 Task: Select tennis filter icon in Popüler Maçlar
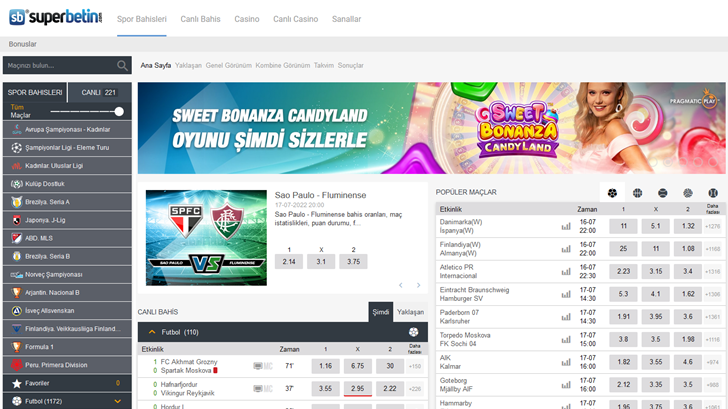[663, 193]
